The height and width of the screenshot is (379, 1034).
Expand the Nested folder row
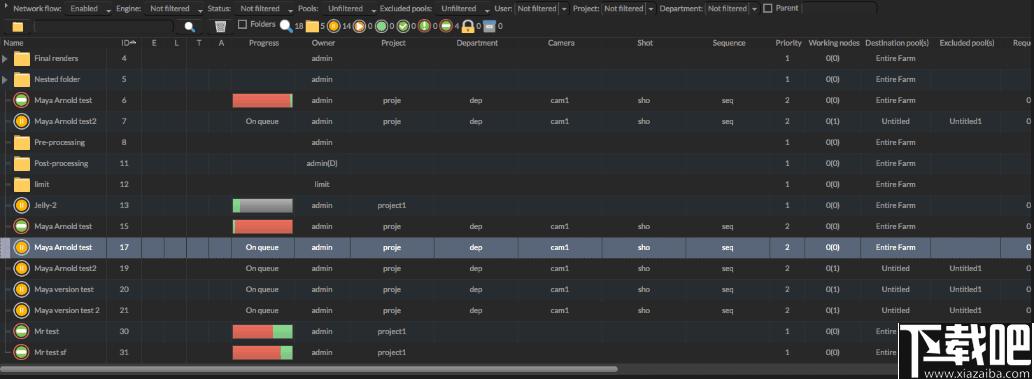click(x=5, y=80)
